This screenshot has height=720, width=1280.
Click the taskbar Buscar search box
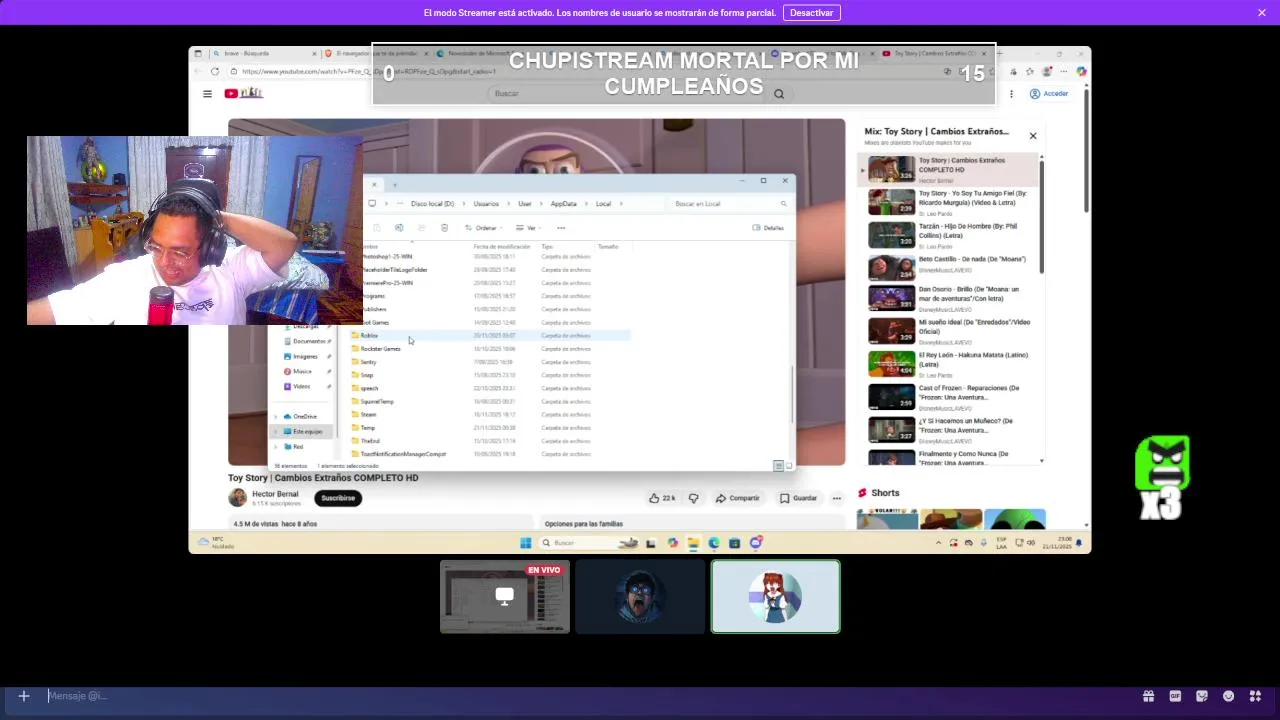[590, 543]
